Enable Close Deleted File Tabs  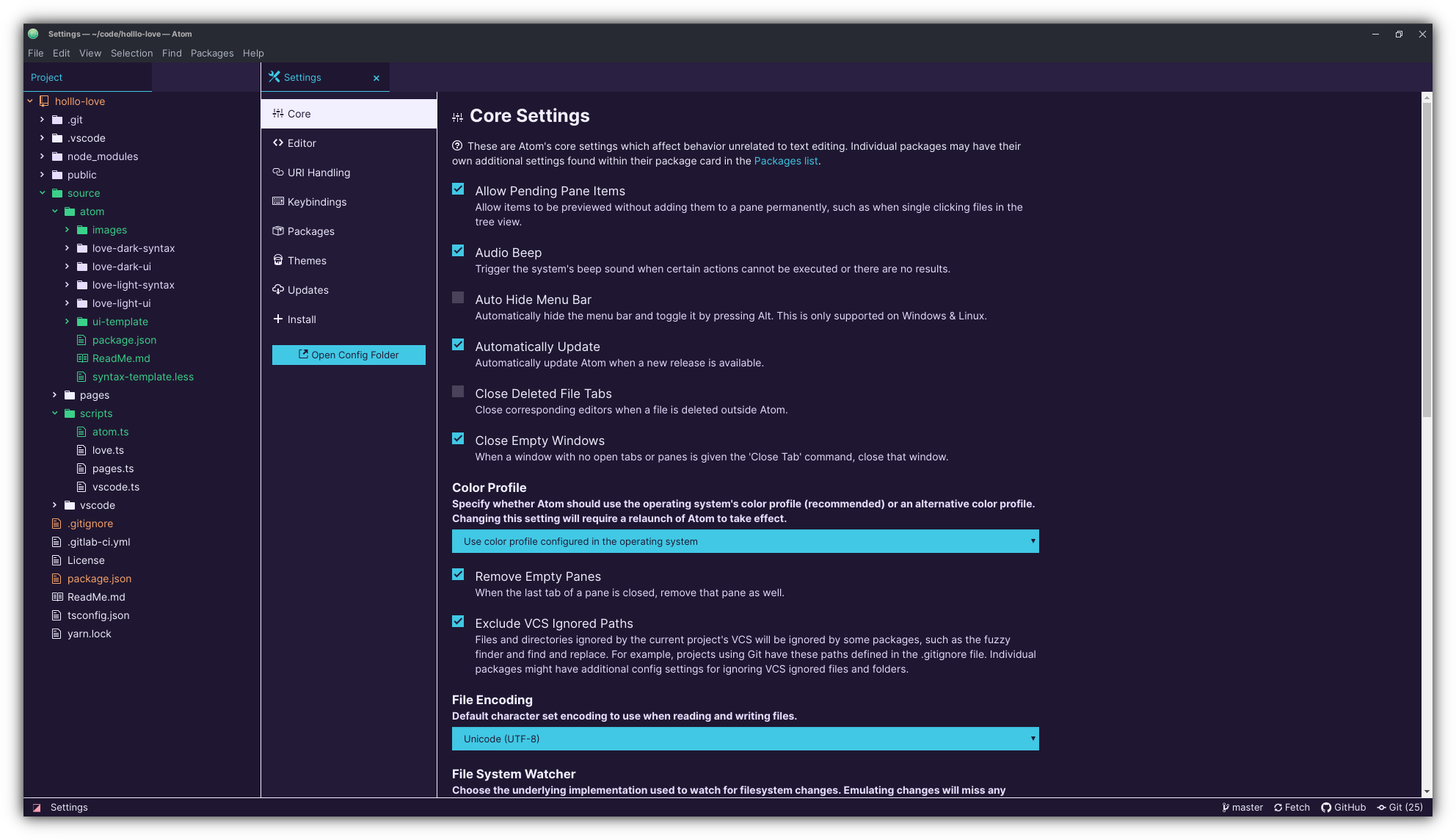[458, 392]
